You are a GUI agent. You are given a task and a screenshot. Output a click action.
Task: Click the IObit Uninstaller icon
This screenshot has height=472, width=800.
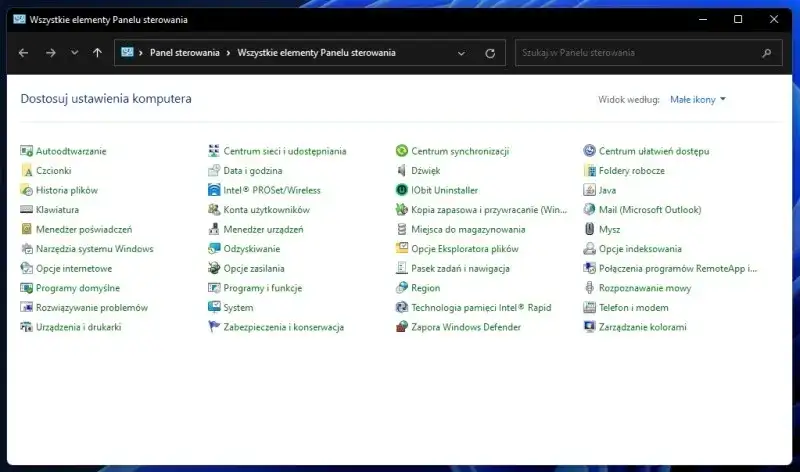402,190
